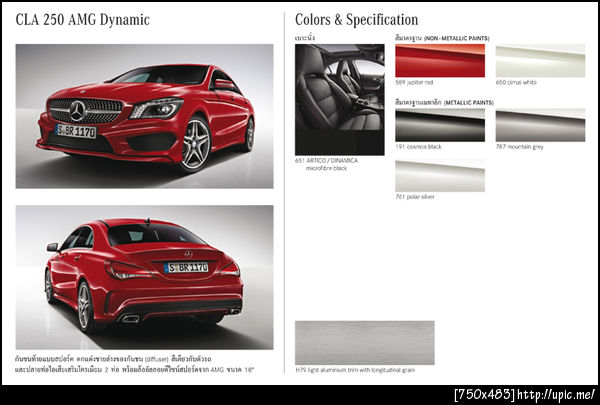The height and width of the screenshot is (405, 600).
Task: Select the cirrus white paint swatch
Action: (x=540, y=60)
